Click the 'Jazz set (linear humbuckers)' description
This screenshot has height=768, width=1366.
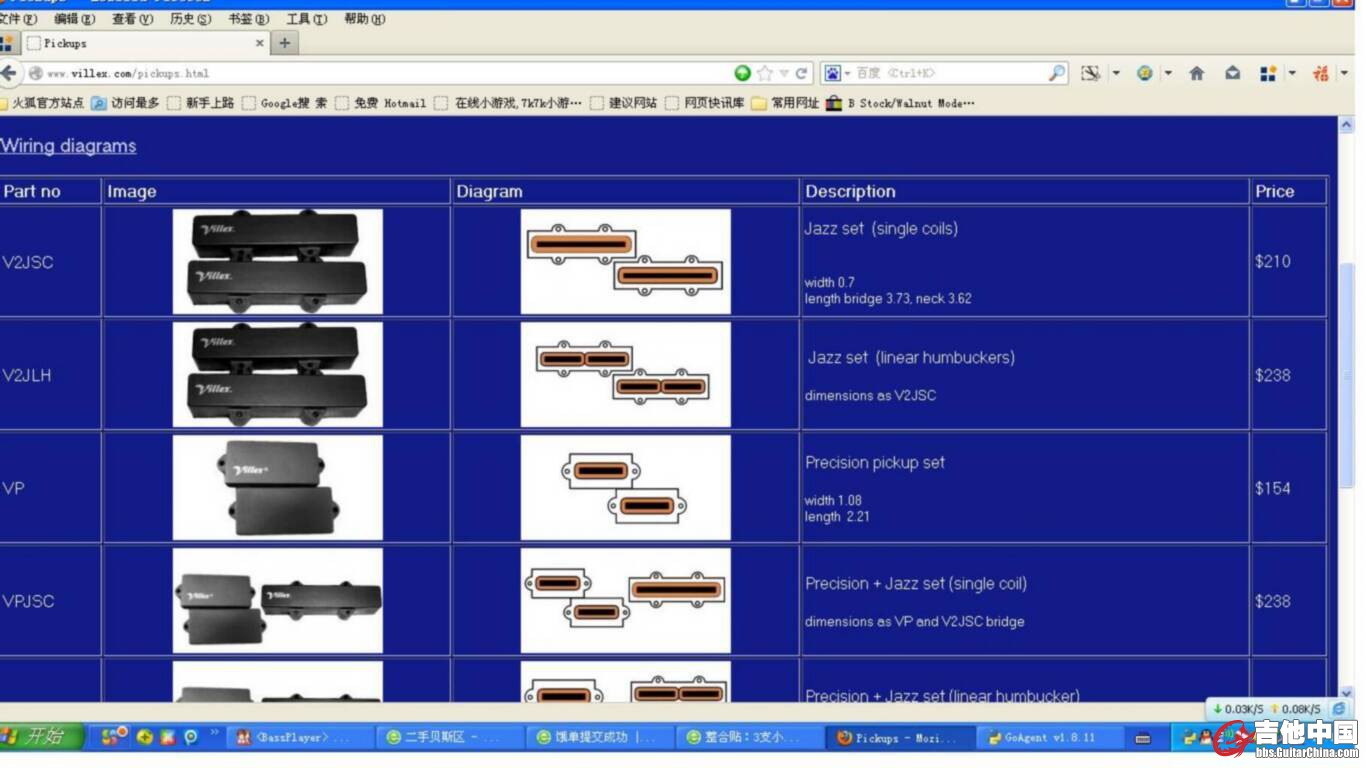(911, 357)
